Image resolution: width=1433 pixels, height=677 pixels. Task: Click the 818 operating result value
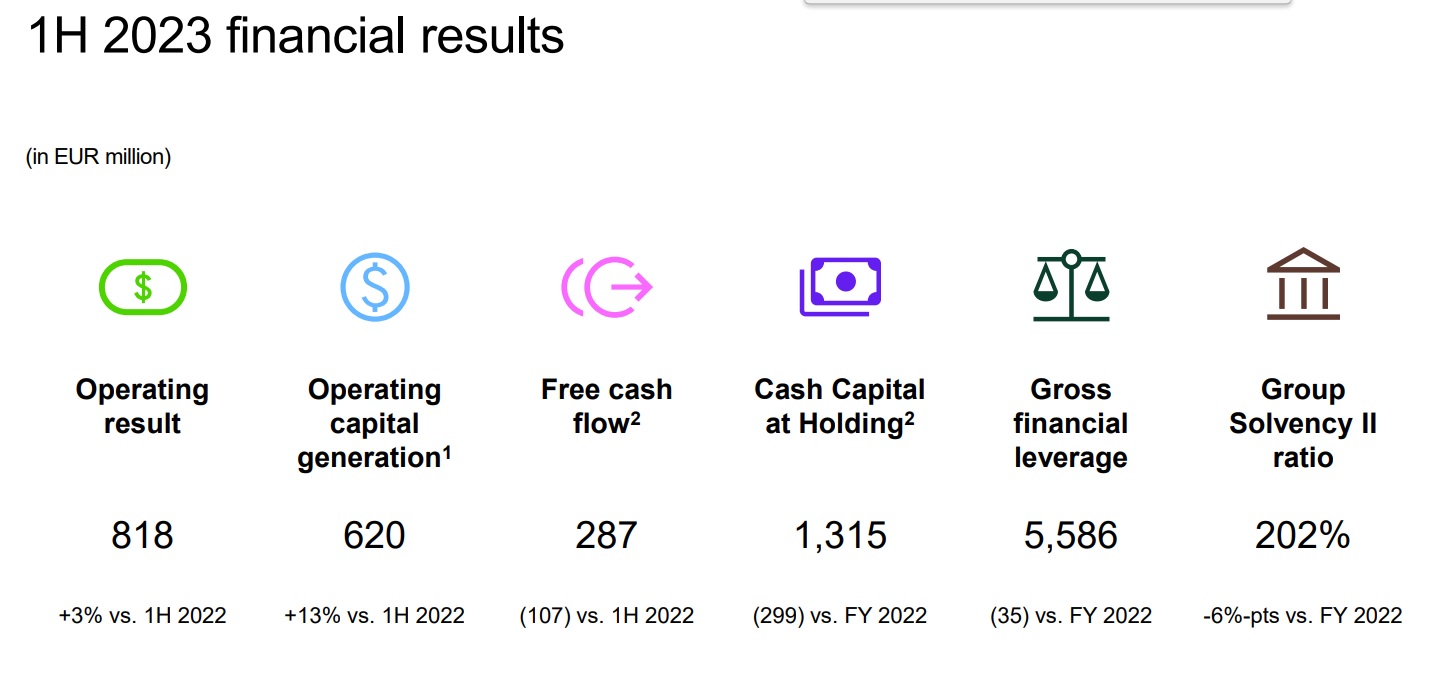(x=142, y=536)
